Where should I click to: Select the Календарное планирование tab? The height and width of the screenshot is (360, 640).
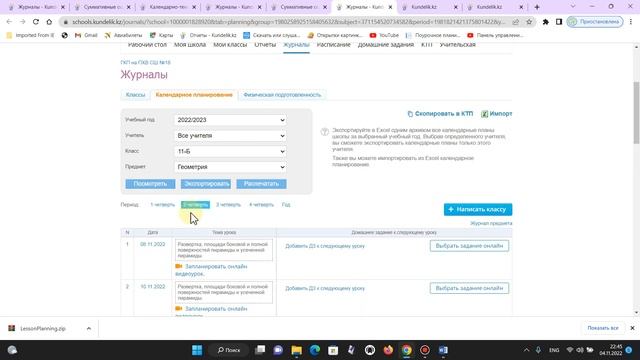coord(194,95)
